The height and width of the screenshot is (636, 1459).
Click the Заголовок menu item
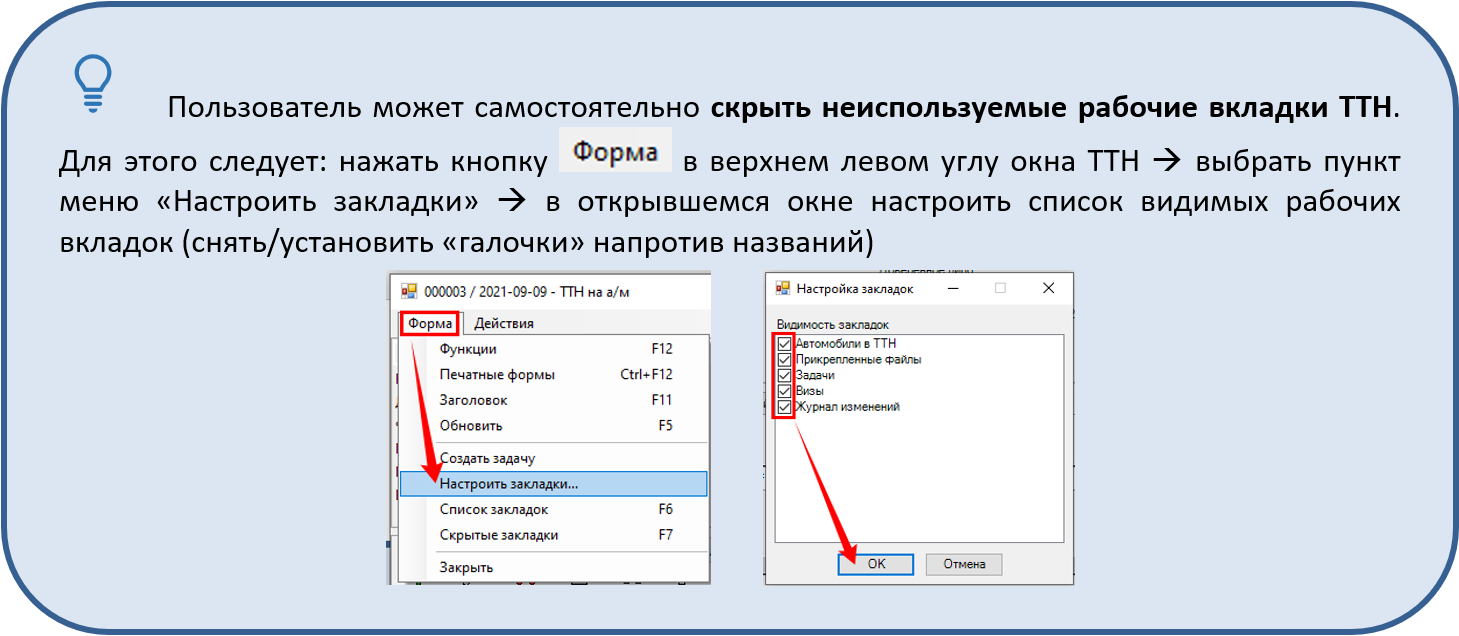click(473, 400)
